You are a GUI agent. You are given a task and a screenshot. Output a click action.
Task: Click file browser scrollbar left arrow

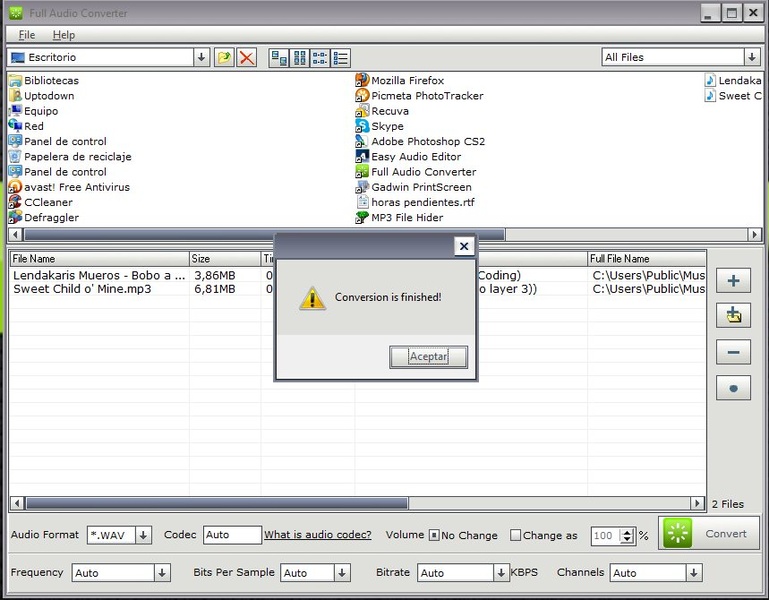tap(15, 235)
